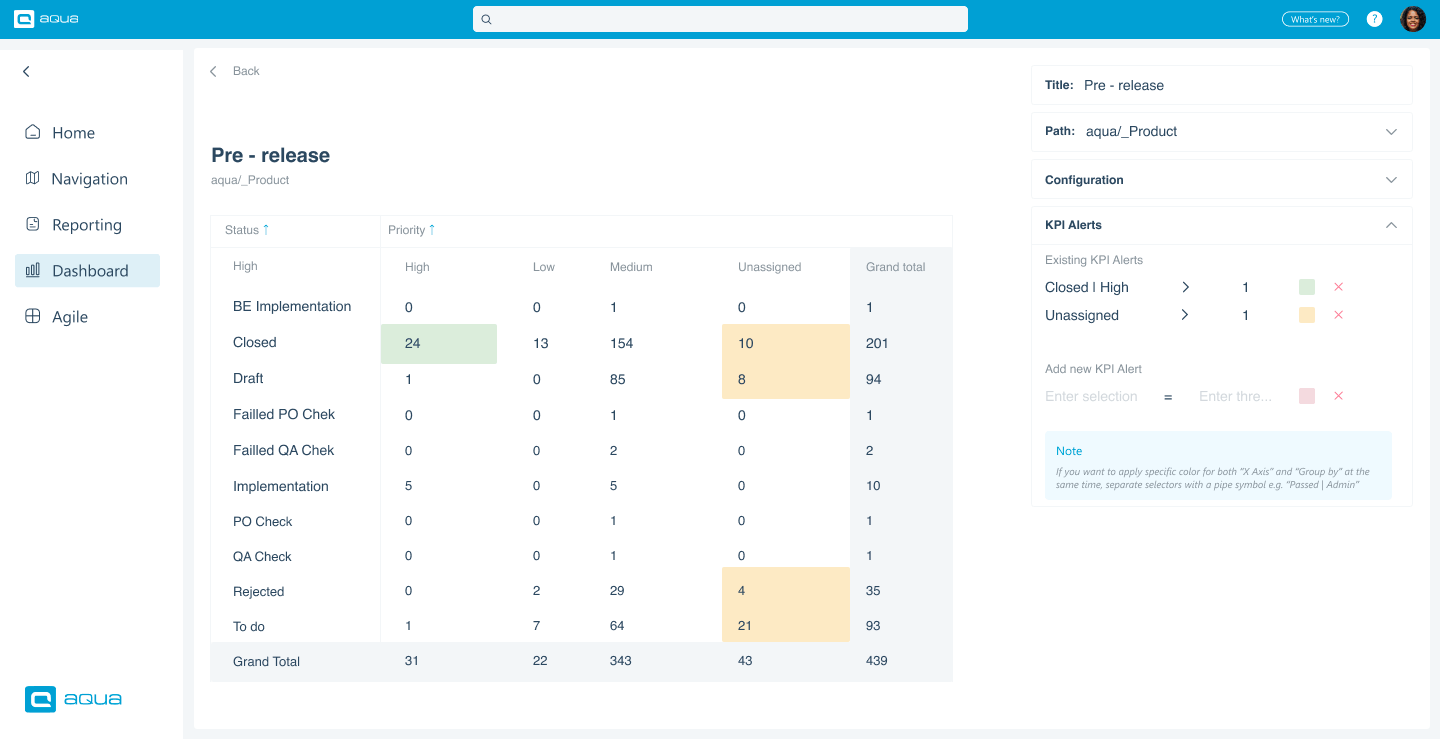Click the green cell with 24
1440x739 pixels.
click(x=439, y=343)
